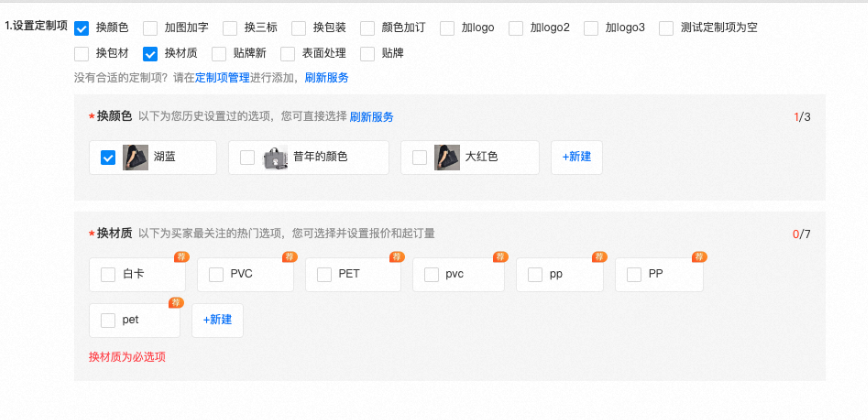Add a new color with +新建

577,157
